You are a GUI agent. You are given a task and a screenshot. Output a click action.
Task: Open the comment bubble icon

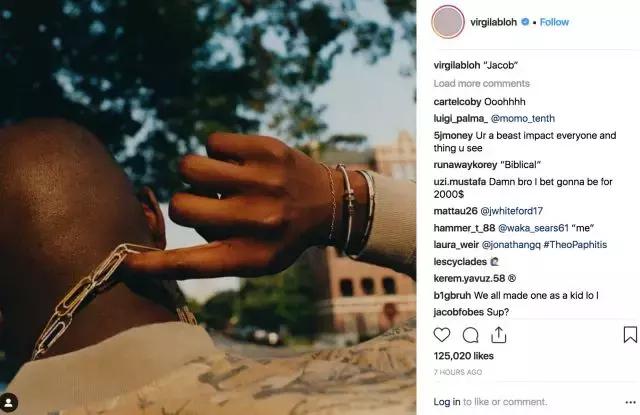(x=470, y=335)
